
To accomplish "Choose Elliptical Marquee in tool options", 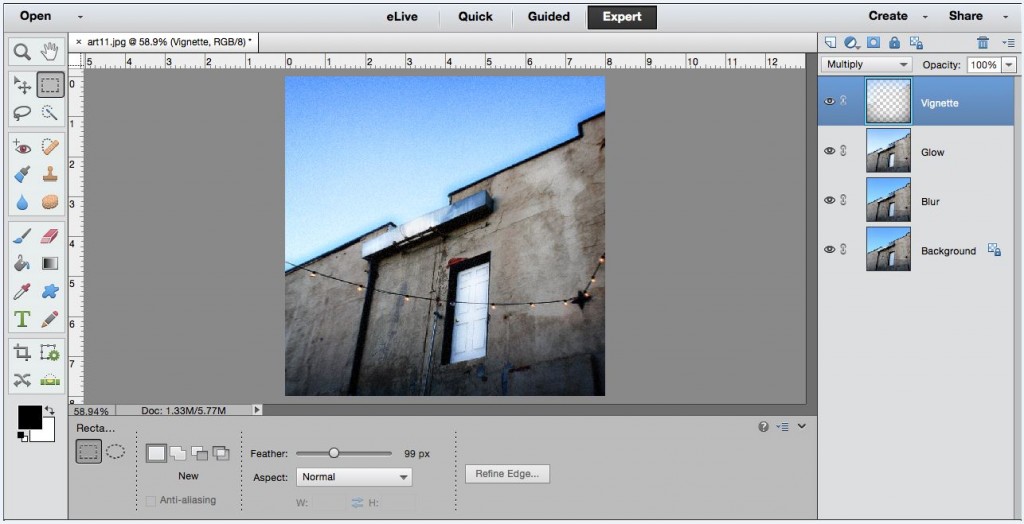I will (116, 451).
